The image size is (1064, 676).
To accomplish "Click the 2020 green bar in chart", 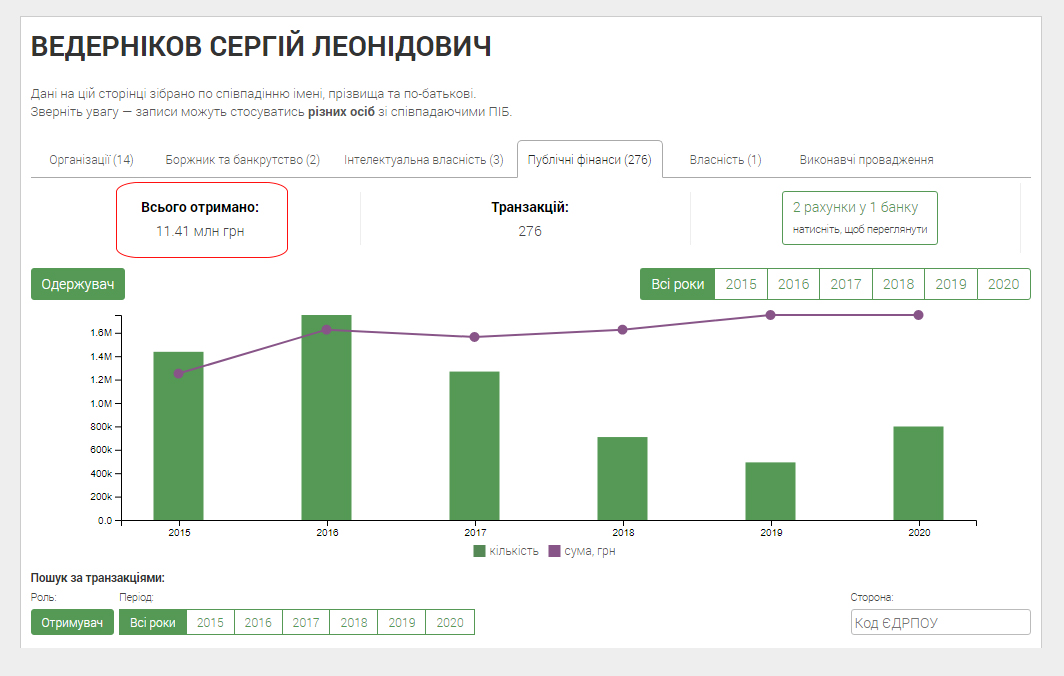I will [918, 473].
